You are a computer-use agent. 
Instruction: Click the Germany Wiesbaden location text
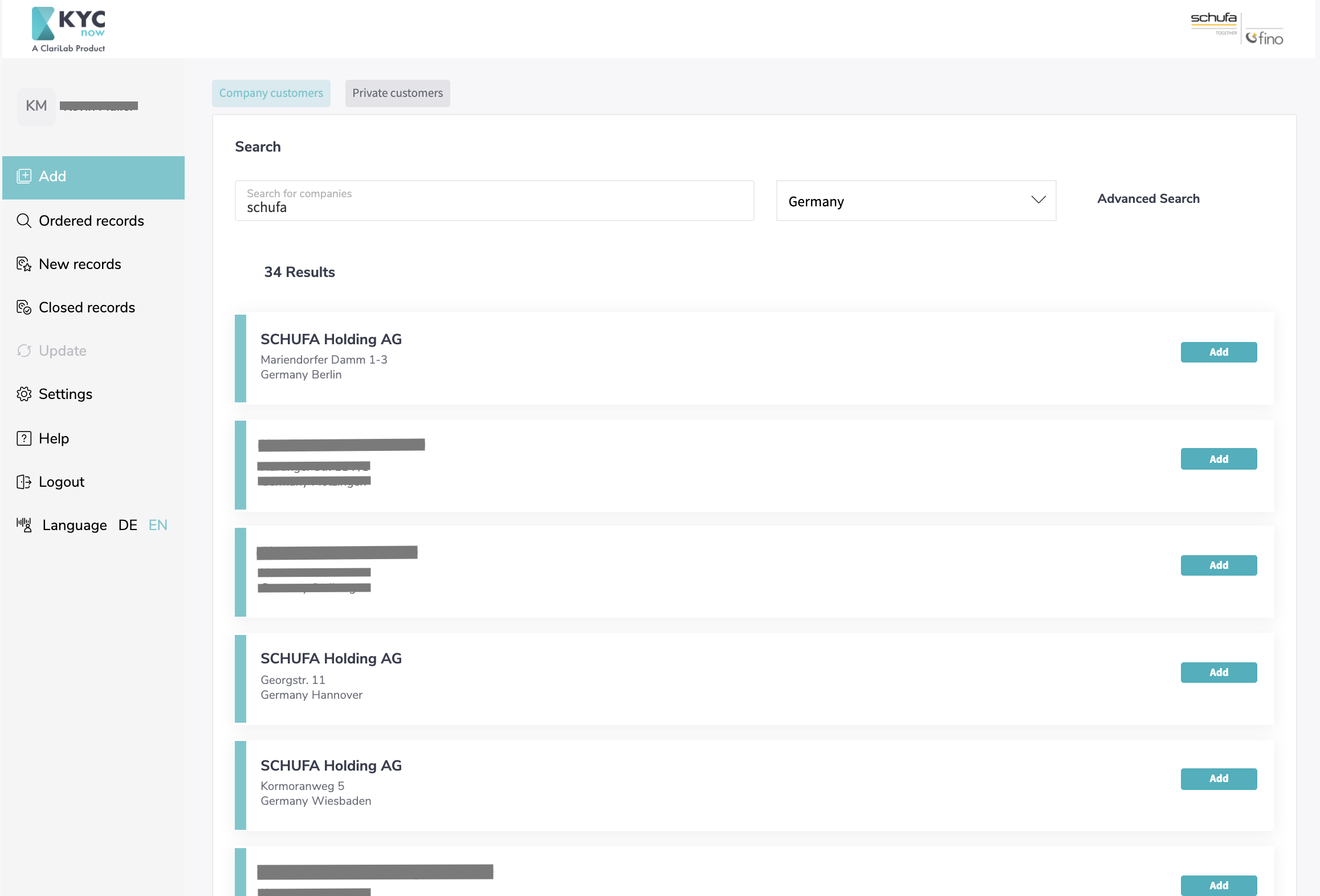pos(316,801)
